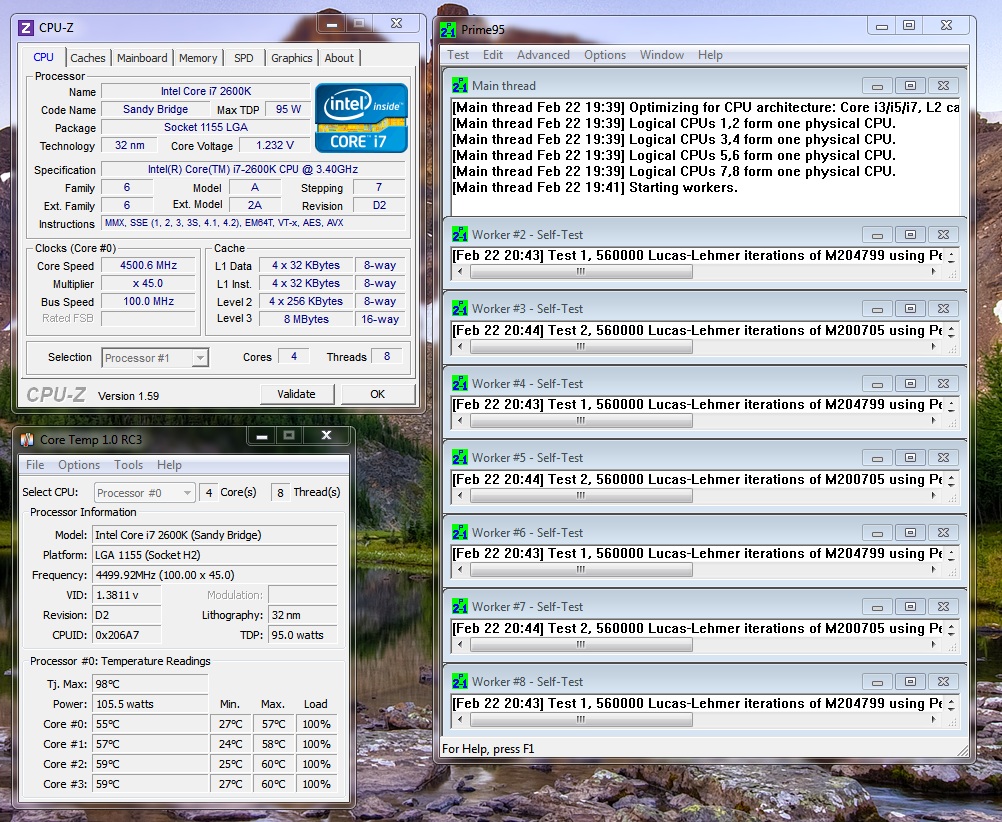Click the Worker #4 window icon
1002x822 pixels.
tap(459, 384)
